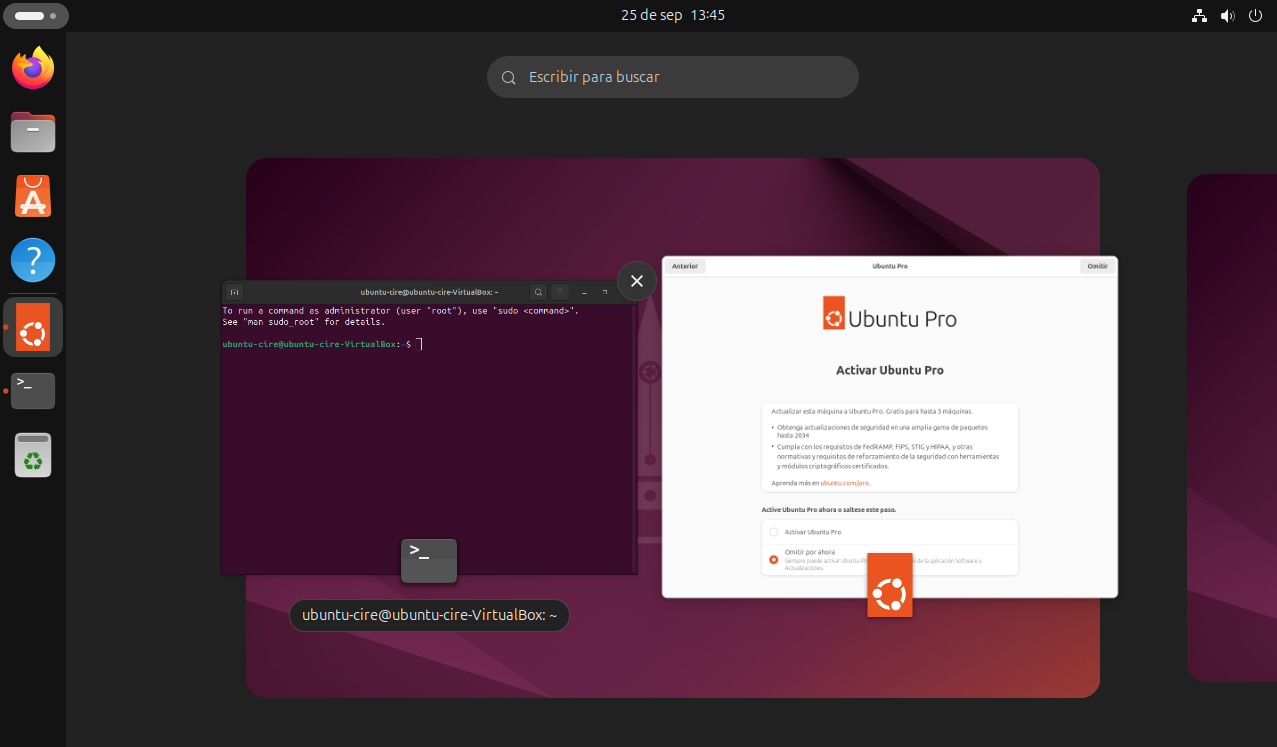This screenshot has width=1277, height=747.
Task: Open the Help question mark icon
Action: click(x=33, y=260)
